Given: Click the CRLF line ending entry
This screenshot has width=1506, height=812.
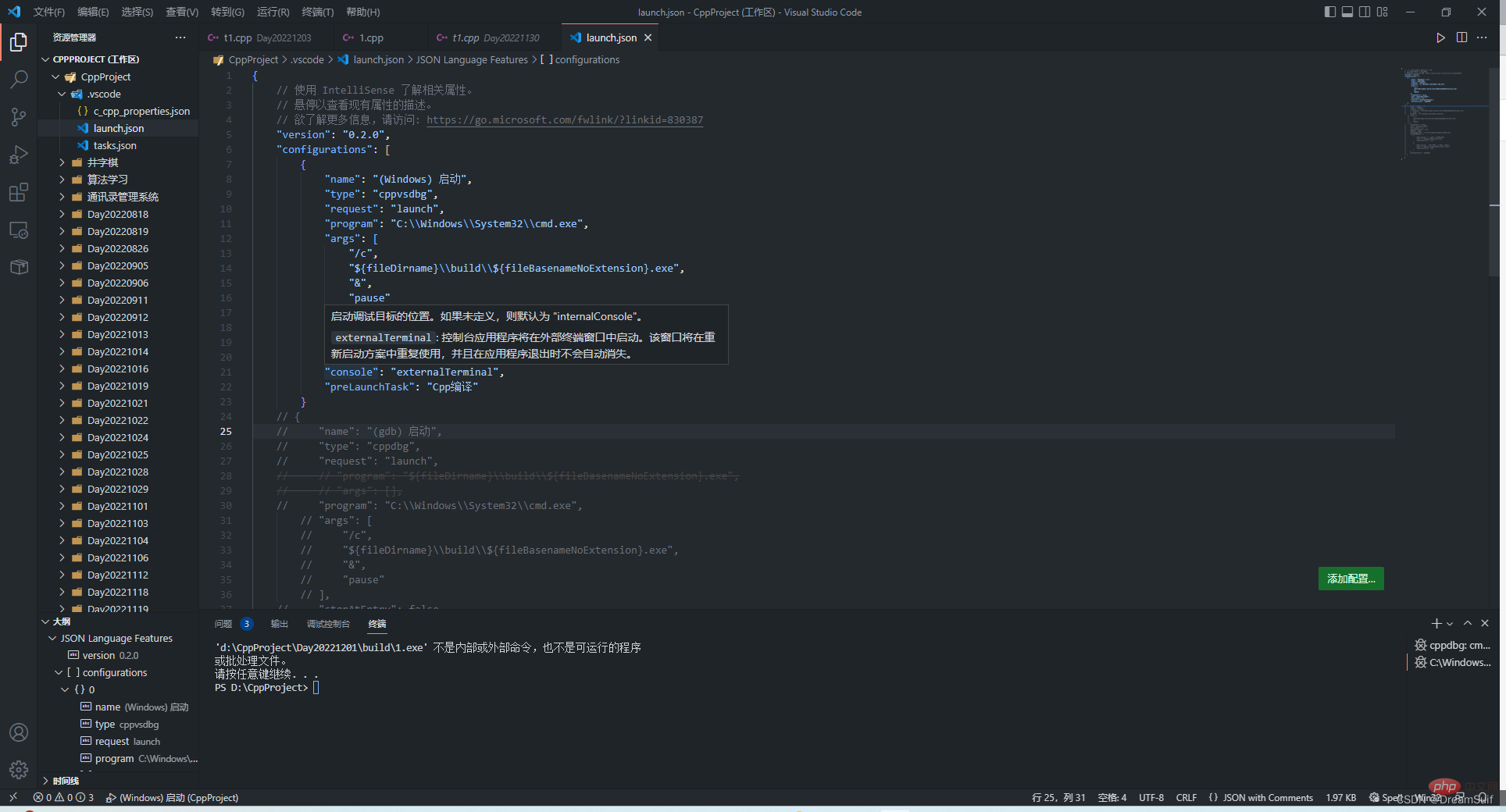Looking at the screenshot, I should [x=1187, y=797].
